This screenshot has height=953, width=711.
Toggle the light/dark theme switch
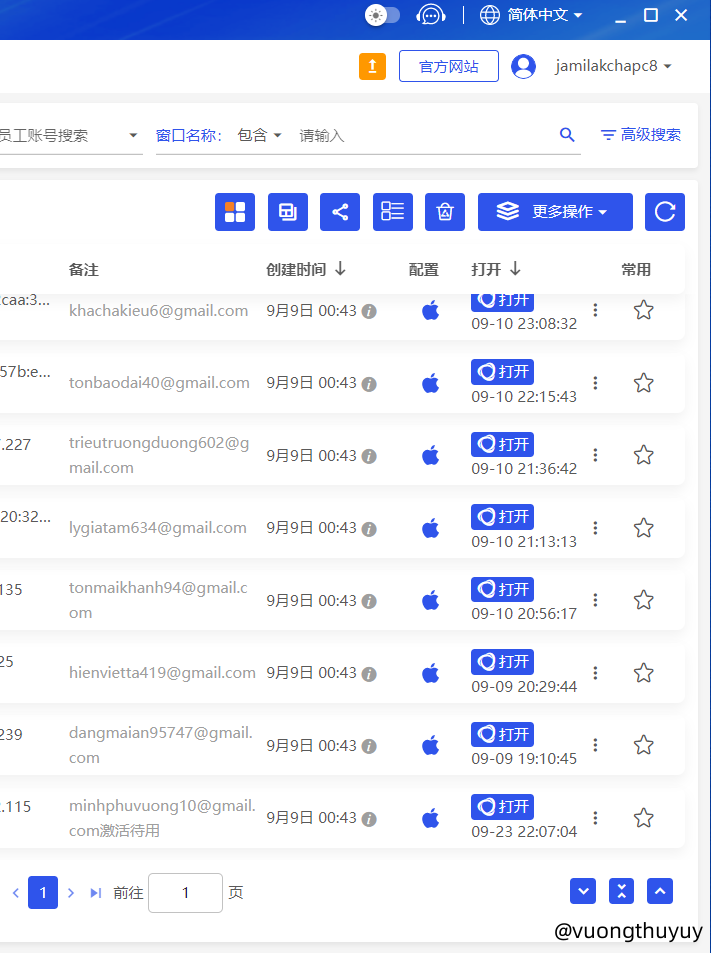(383, 15)
